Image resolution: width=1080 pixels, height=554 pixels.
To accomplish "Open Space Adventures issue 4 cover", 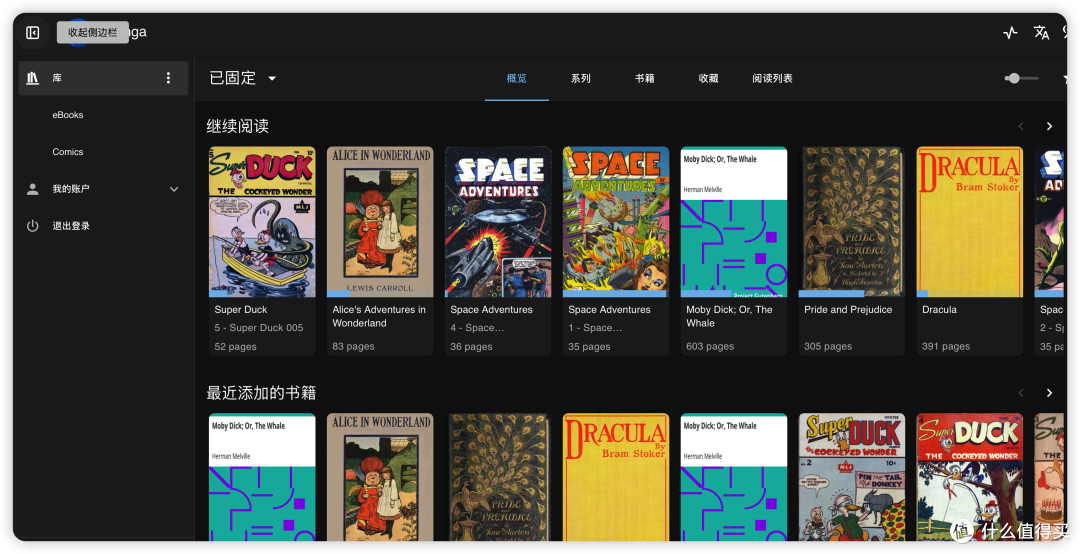I will tap(498, 222).
